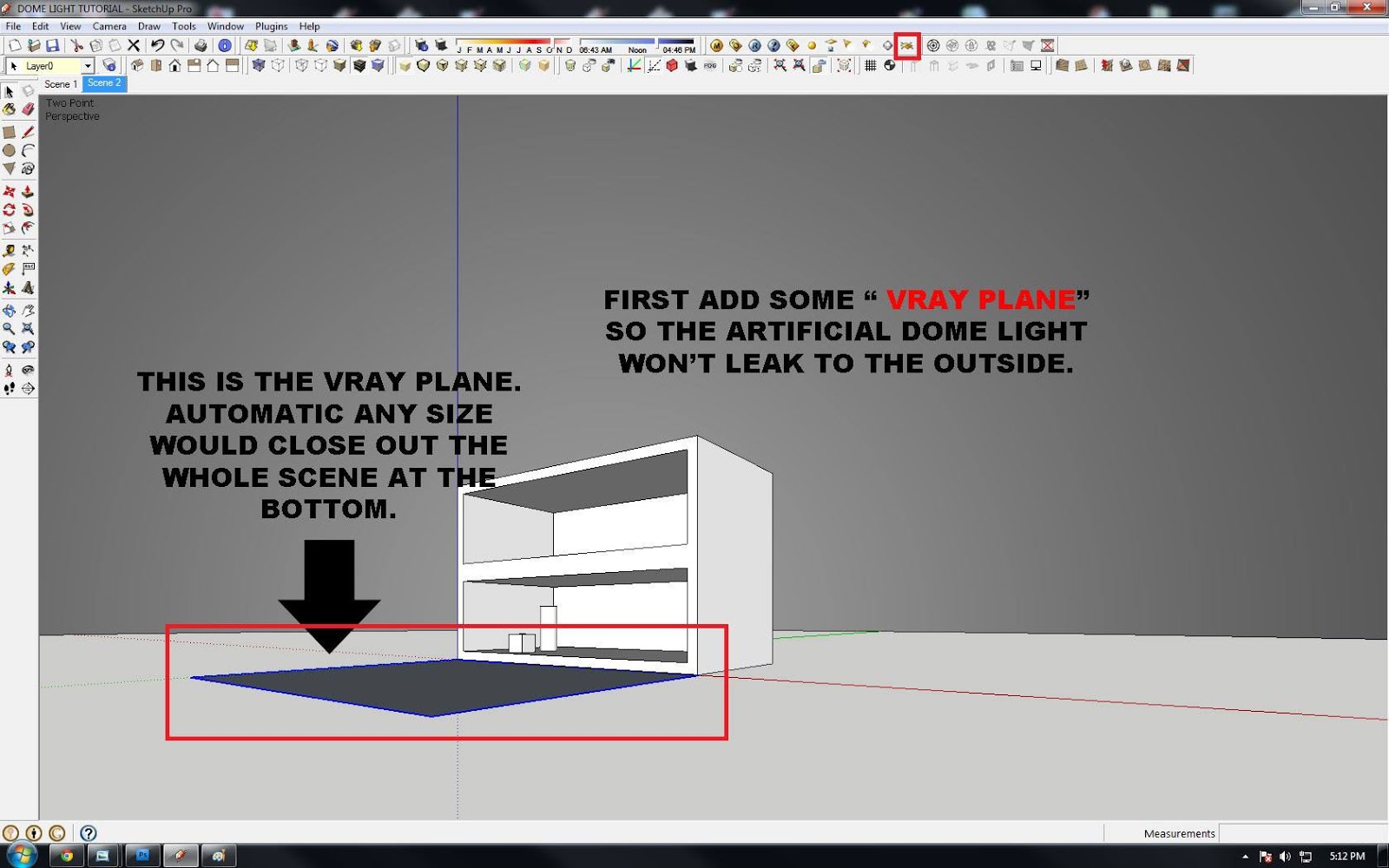Select the Push/Pull tool

tap(28, 193)
